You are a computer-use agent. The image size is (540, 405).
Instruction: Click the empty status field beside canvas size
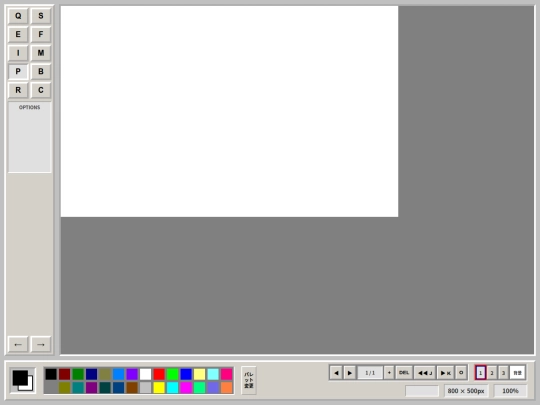[422, 391]
